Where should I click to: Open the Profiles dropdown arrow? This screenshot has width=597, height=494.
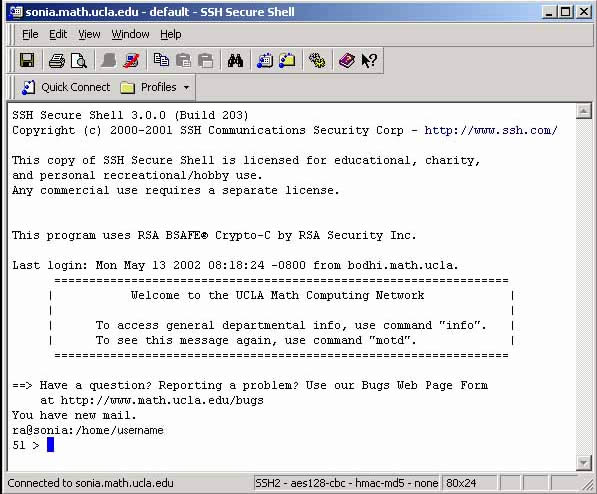pos(186,87)
